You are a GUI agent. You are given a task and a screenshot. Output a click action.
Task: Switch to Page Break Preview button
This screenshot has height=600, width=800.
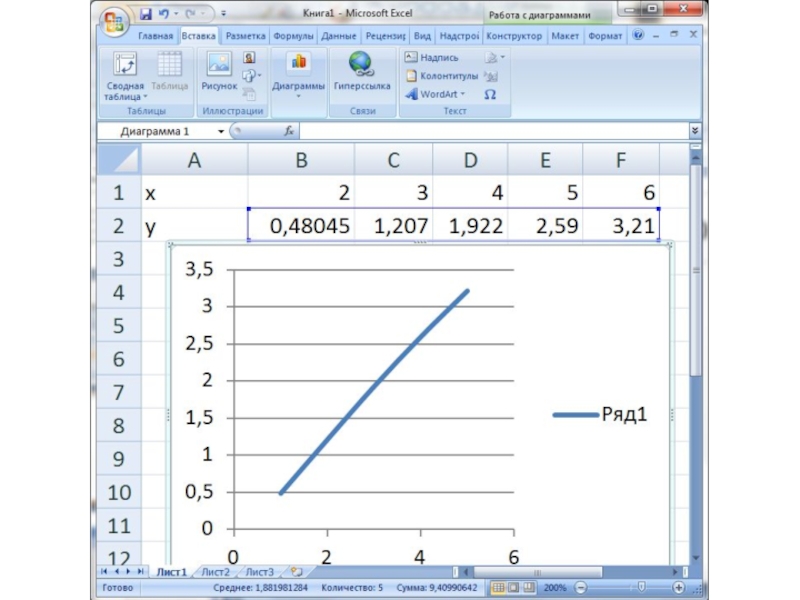pyautogui.click(x=529, y=588)
